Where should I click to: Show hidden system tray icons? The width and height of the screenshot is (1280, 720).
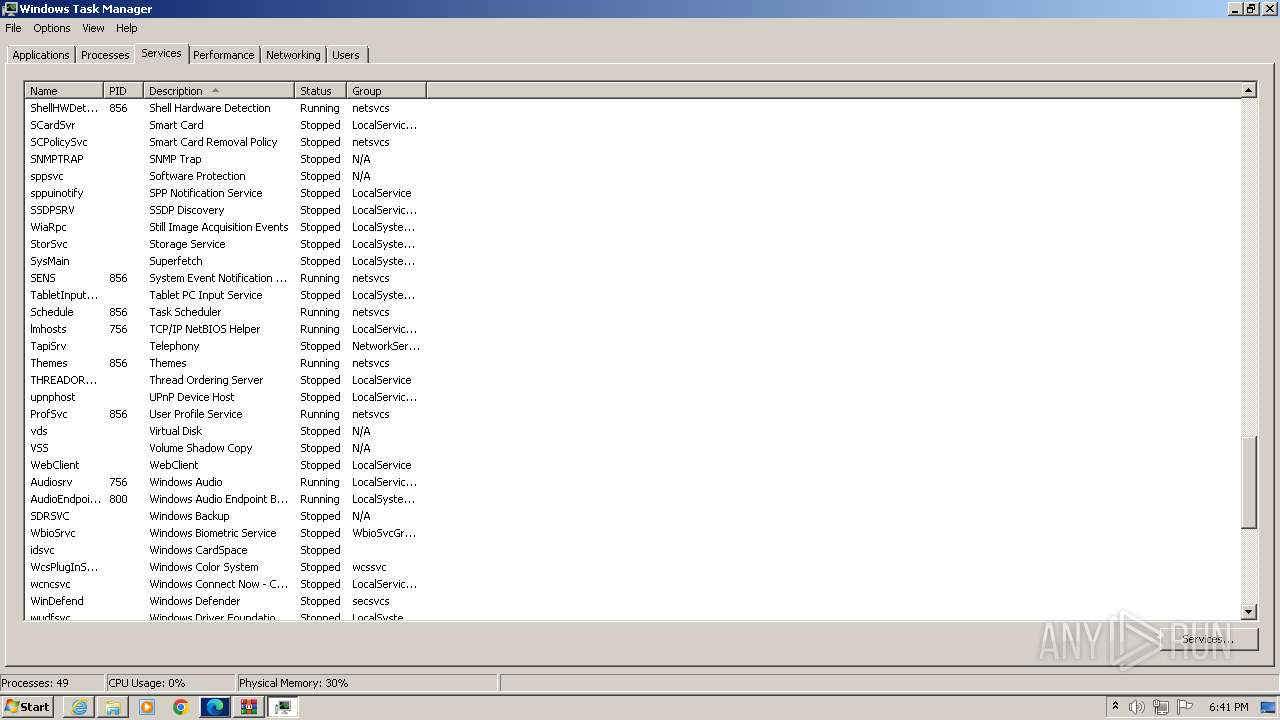(1115, 707)
